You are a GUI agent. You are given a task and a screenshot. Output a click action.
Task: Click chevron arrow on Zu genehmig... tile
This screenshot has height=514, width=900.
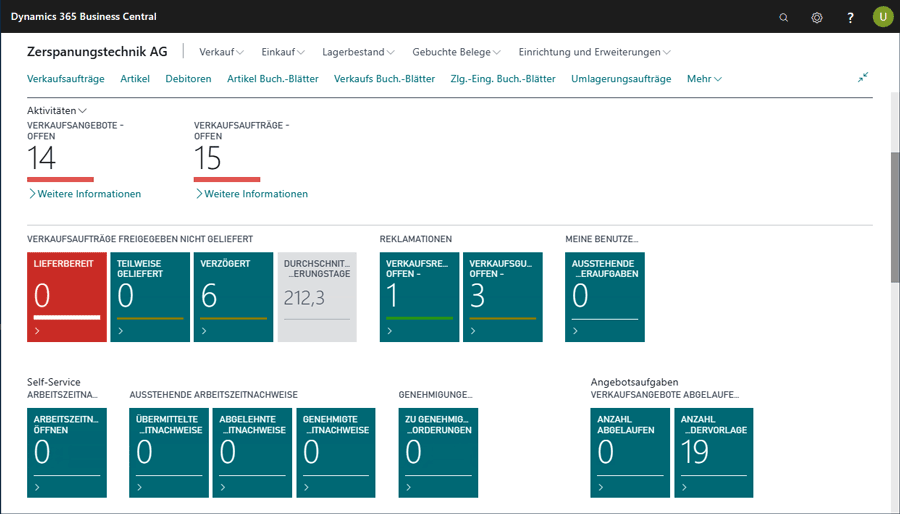(408, 487)
